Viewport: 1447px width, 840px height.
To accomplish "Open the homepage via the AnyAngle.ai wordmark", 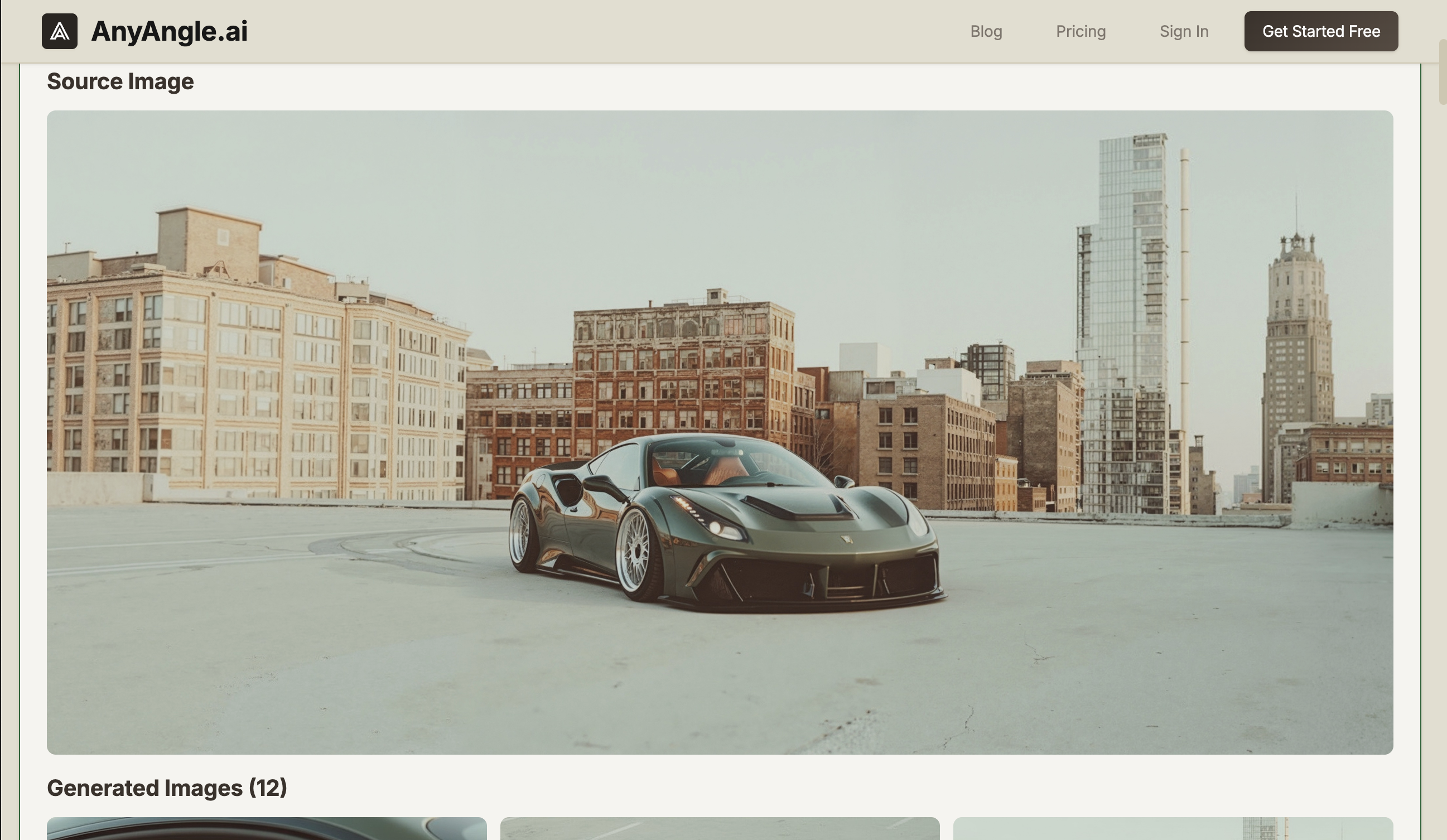I will (170, 31).
